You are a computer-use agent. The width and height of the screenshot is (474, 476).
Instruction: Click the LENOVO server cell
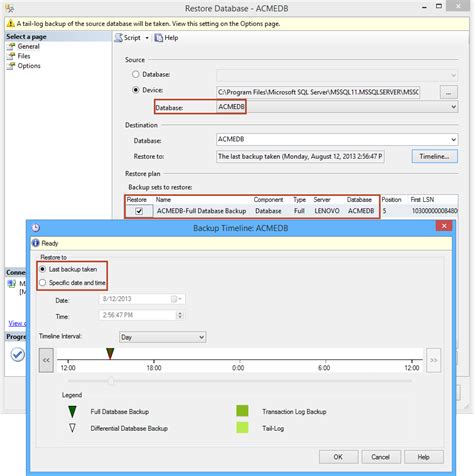pos(327,211)
